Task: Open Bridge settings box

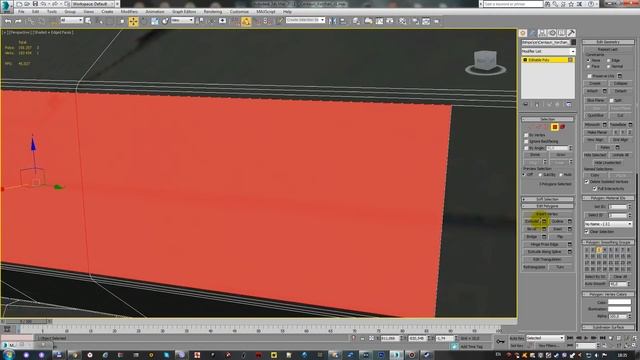Action: point(544,237)
